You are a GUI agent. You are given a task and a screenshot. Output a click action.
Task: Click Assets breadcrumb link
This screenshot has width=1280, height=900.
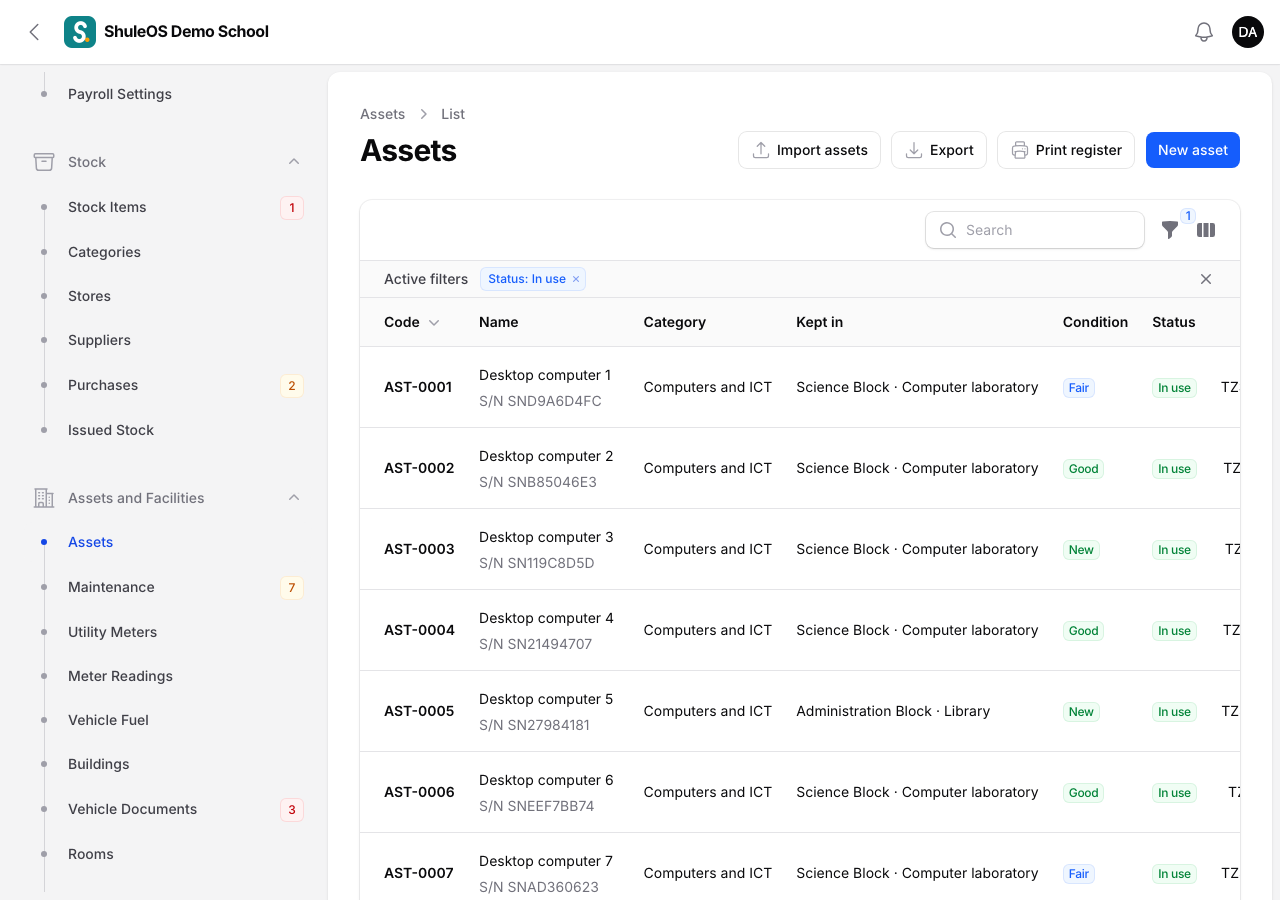(382, 114)
